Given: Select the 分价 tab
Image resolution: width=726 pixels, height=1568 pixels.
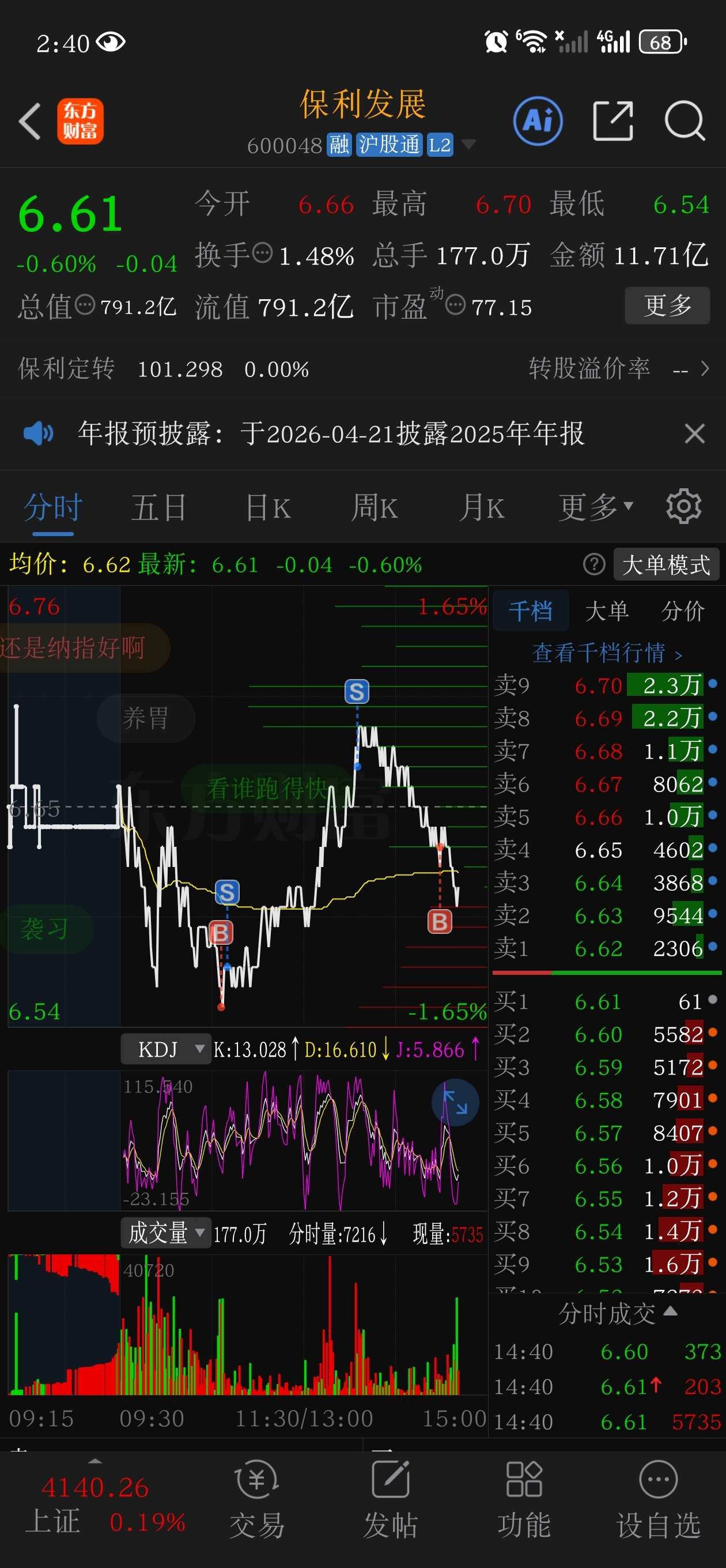Looking at the screenshot, I should click(x=683, y=610).
